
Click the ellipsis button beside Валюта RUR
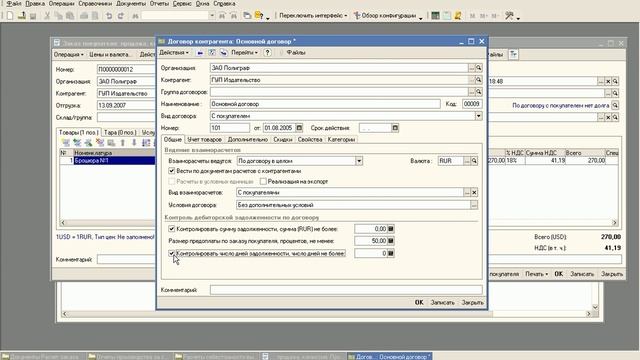[467, 161]
